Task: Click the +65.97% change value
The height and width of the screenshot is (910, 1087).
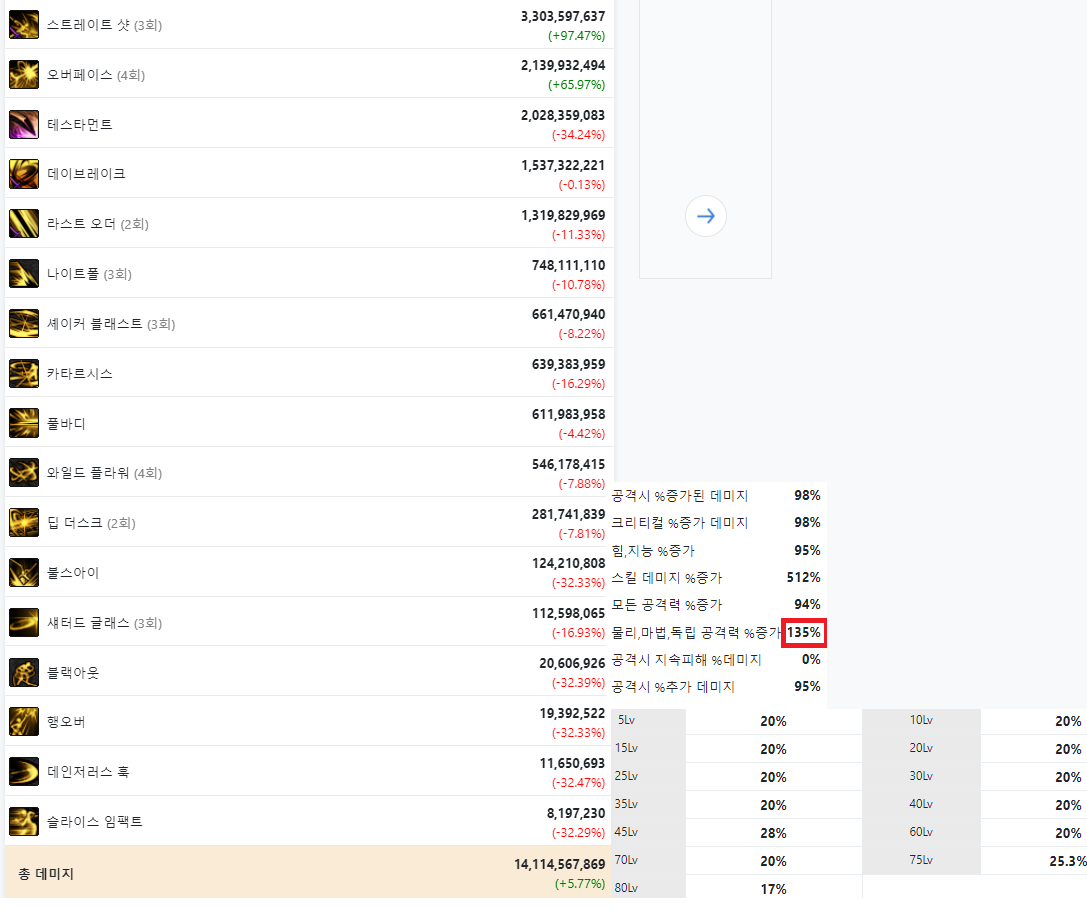Action: point(576,85)
